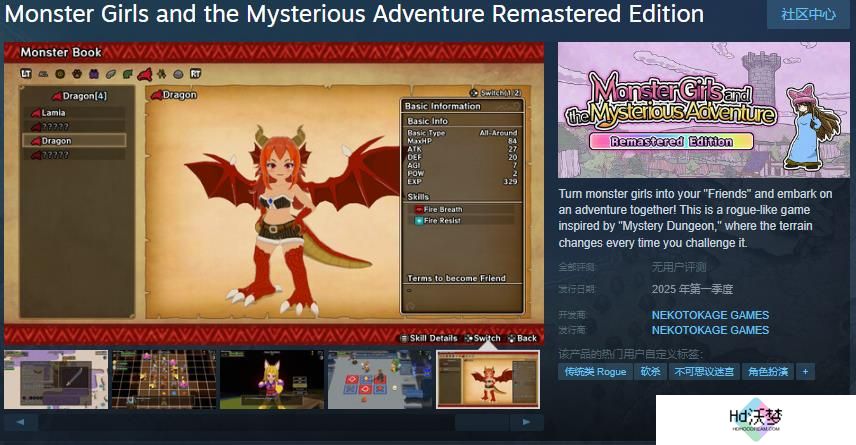
Task: Open the fox girl character screenshot thumbnail
Action: [272, 380]
